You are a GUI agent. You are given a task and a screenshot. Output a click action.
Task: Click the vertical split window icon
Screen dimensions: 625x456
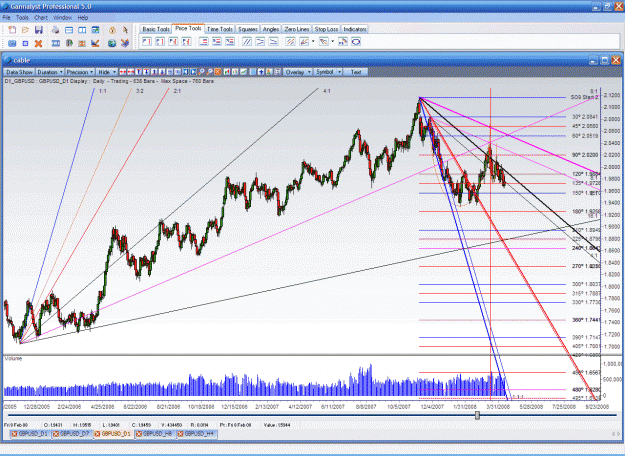82,30
